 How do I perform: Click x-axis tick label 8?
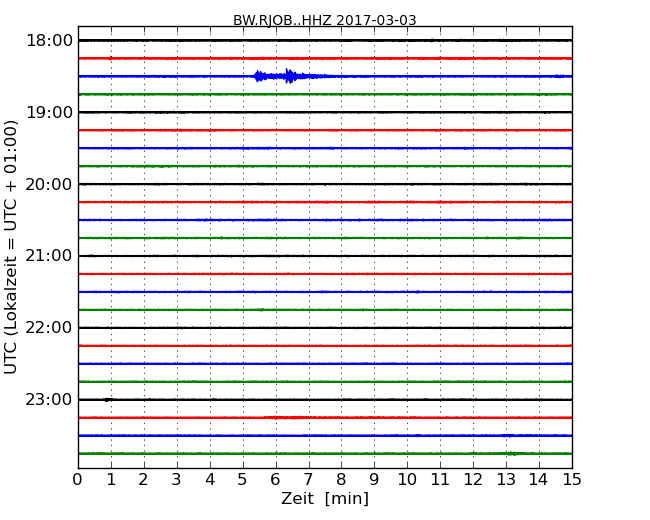341,480
